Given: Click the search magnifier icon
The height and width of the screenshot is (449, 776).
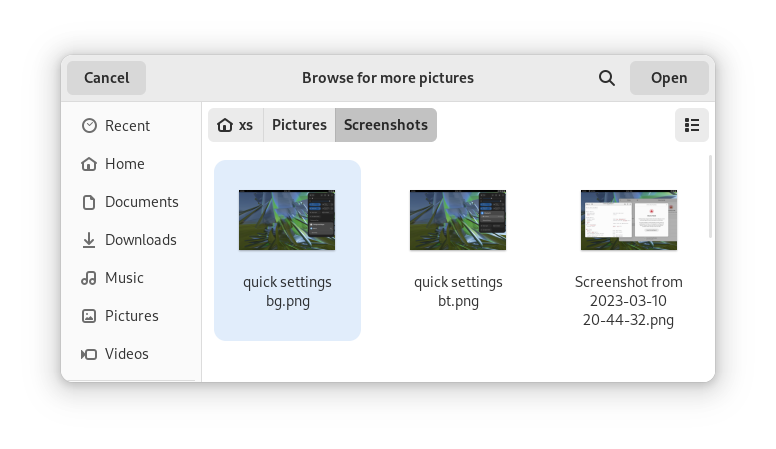Looking at the screenshot, I should tap(606, 78).
